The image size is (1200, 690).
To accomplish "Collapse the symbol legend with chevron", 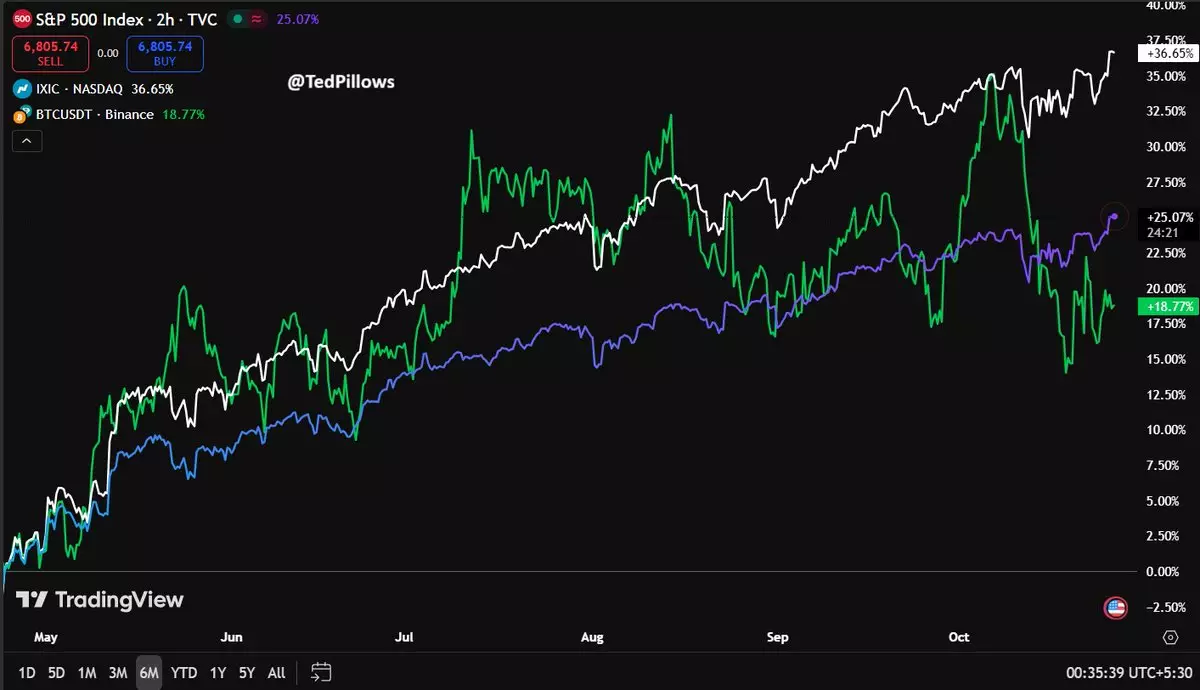I will tap(27, 142).
